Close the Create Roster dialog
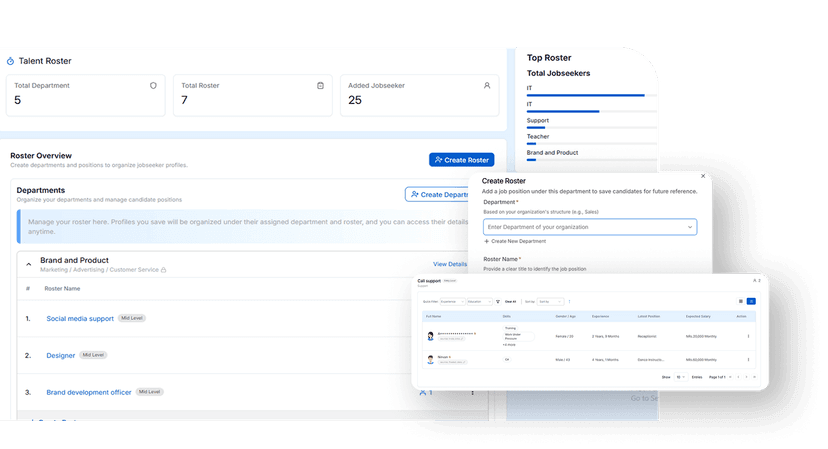The height and width of the screenshot is (449, 828). (703, 176)
